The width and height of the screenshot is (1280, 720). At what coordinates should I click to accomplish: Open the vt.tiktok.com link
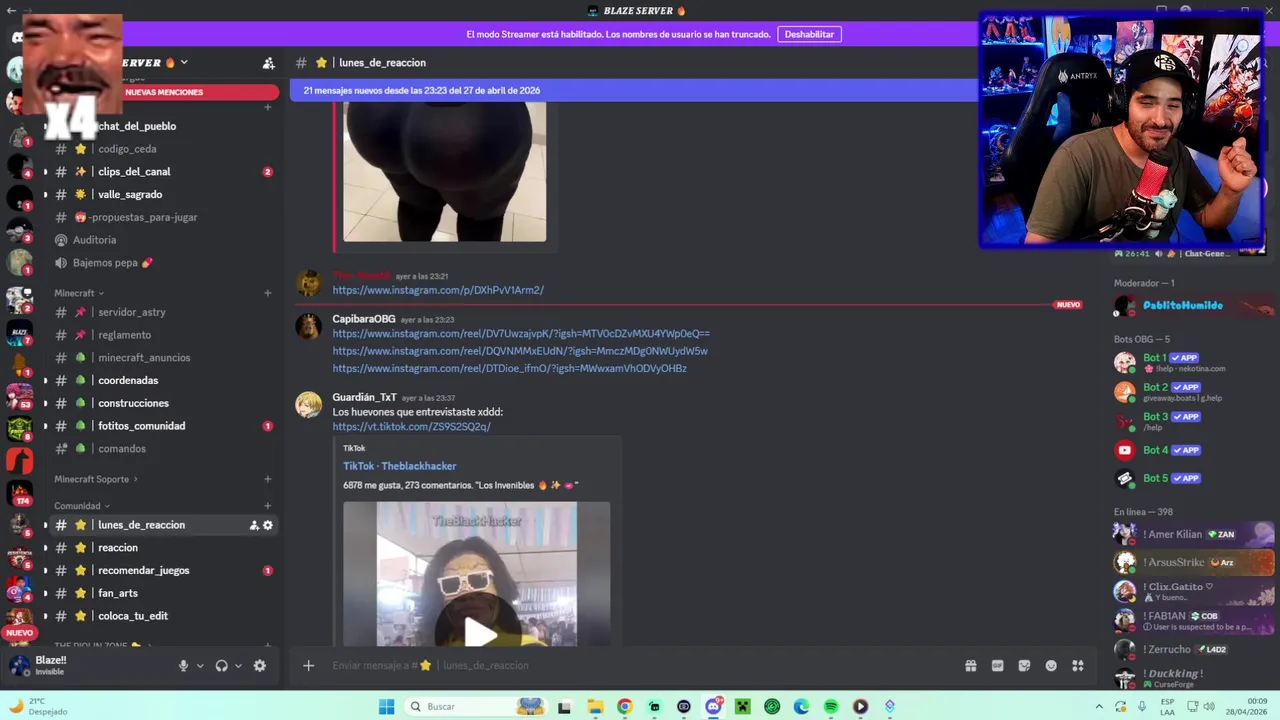[x=411, y=427]
